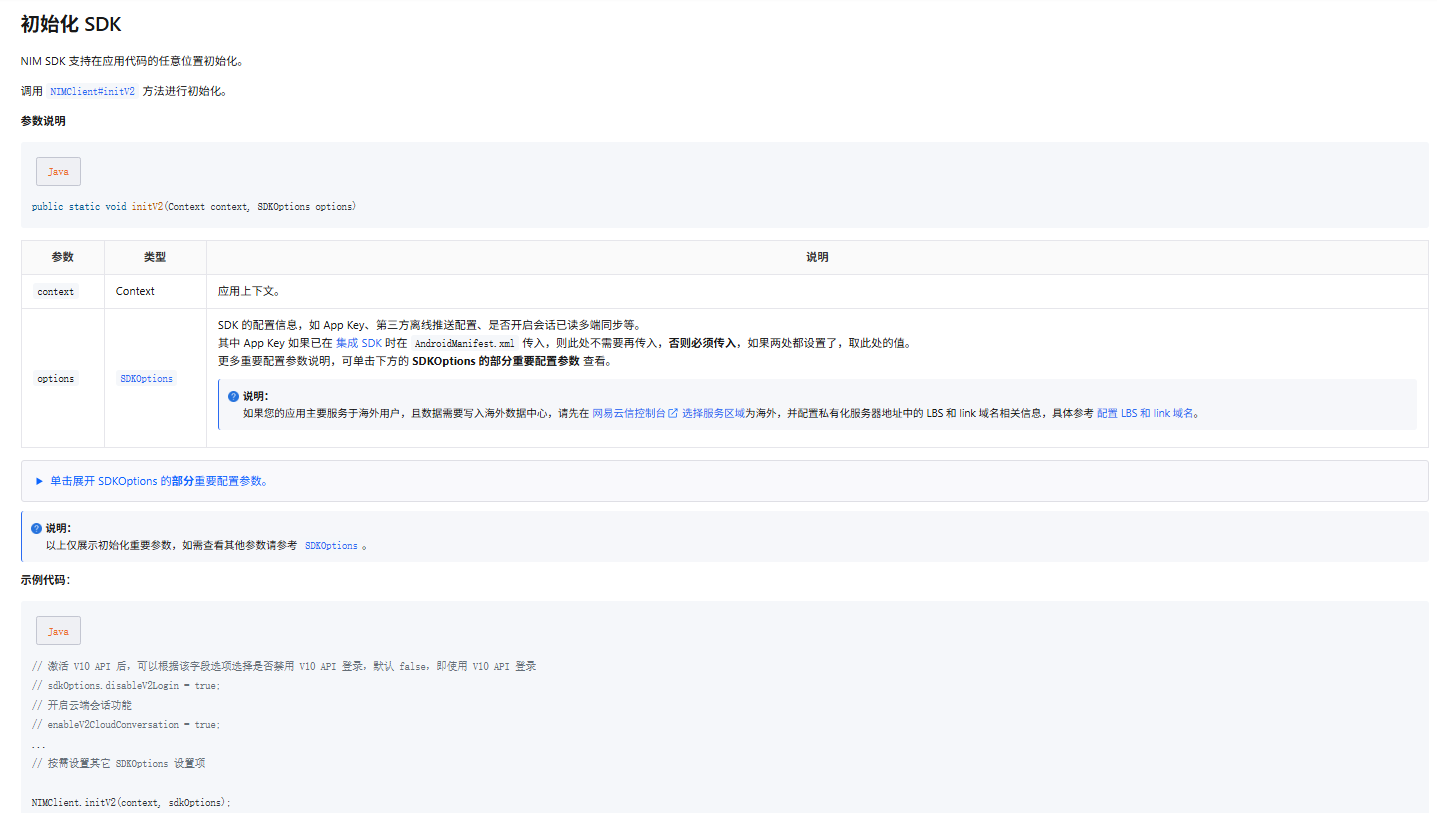Click the 初始化 SDK heading
This screenshot has width=1437, height=813.
(71, 24)
